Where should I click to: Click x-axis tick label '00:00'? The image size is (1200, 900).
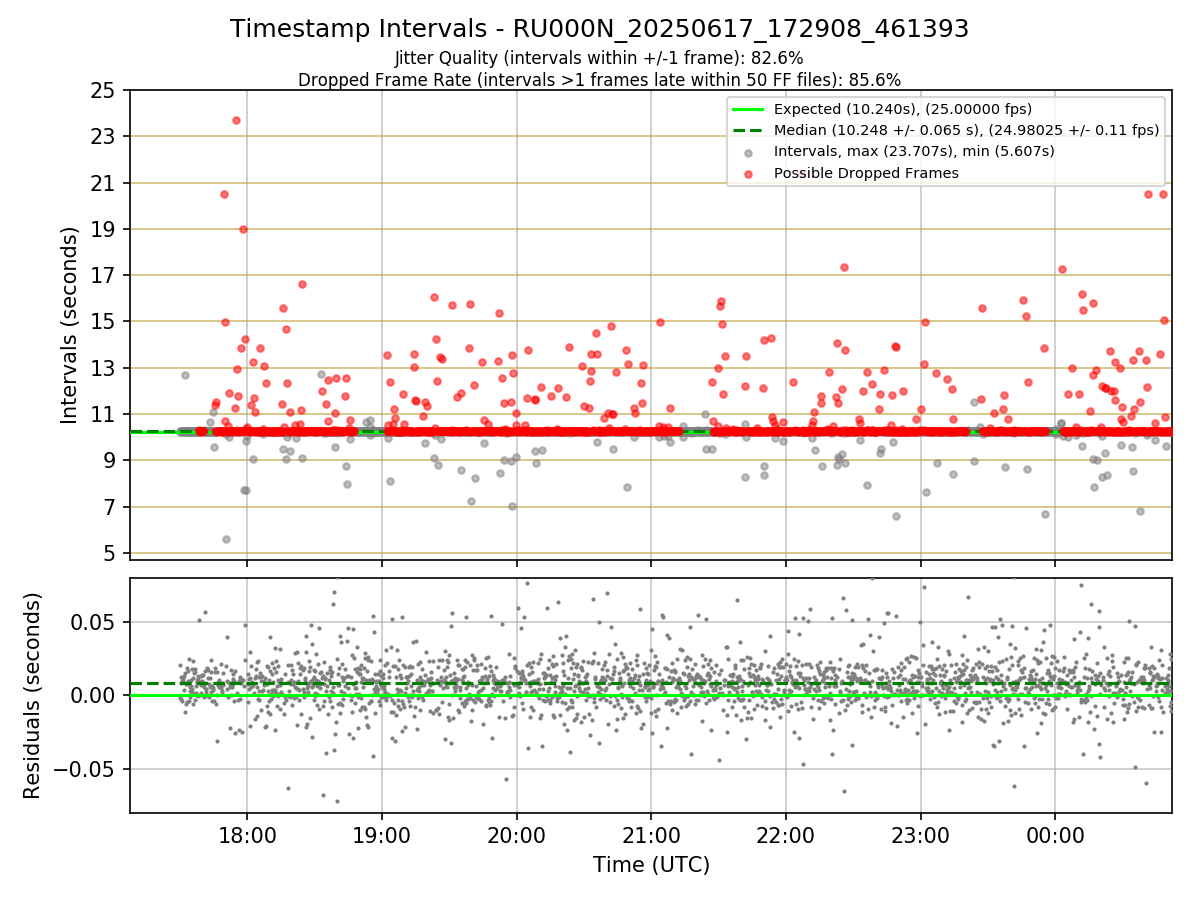click(1055, 836)
